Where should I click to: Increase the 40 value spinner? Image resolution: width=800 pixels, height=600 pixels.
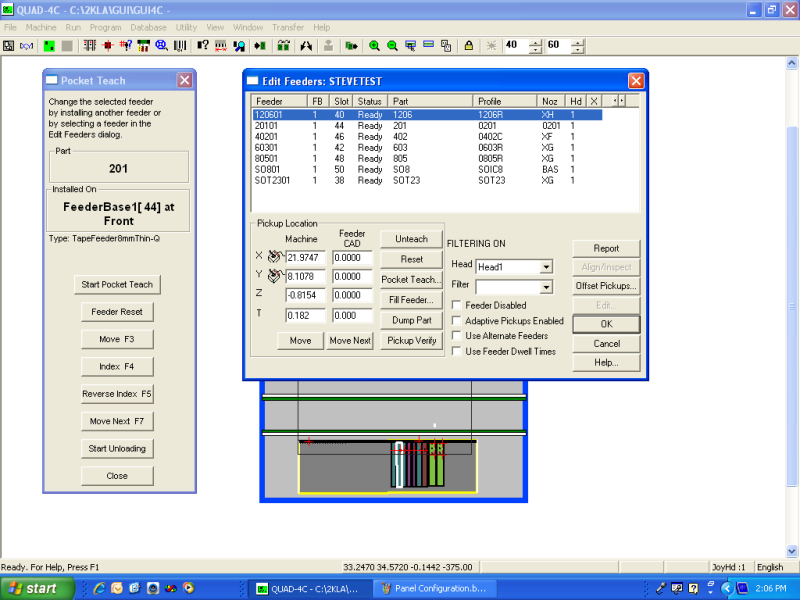535,43
